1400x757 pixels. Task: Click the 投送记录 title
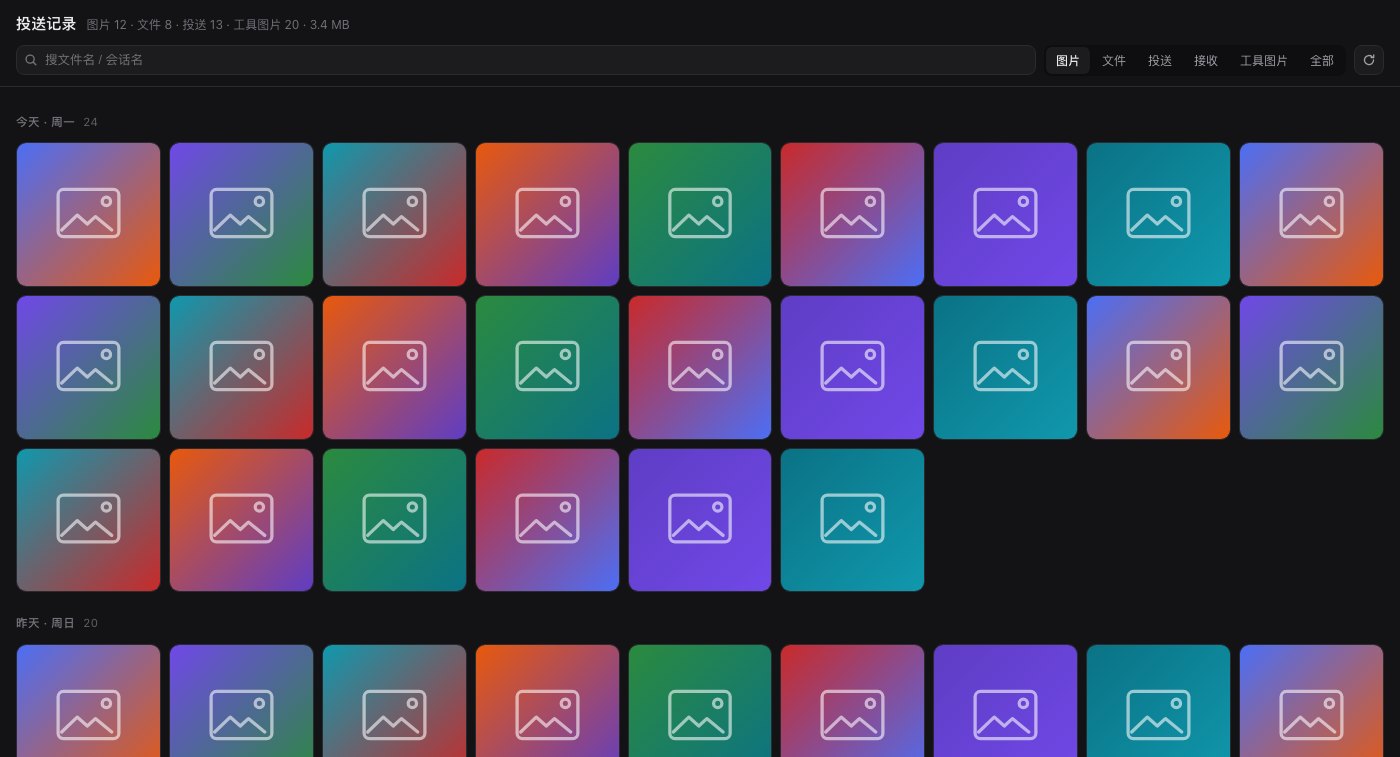(46, 24)
